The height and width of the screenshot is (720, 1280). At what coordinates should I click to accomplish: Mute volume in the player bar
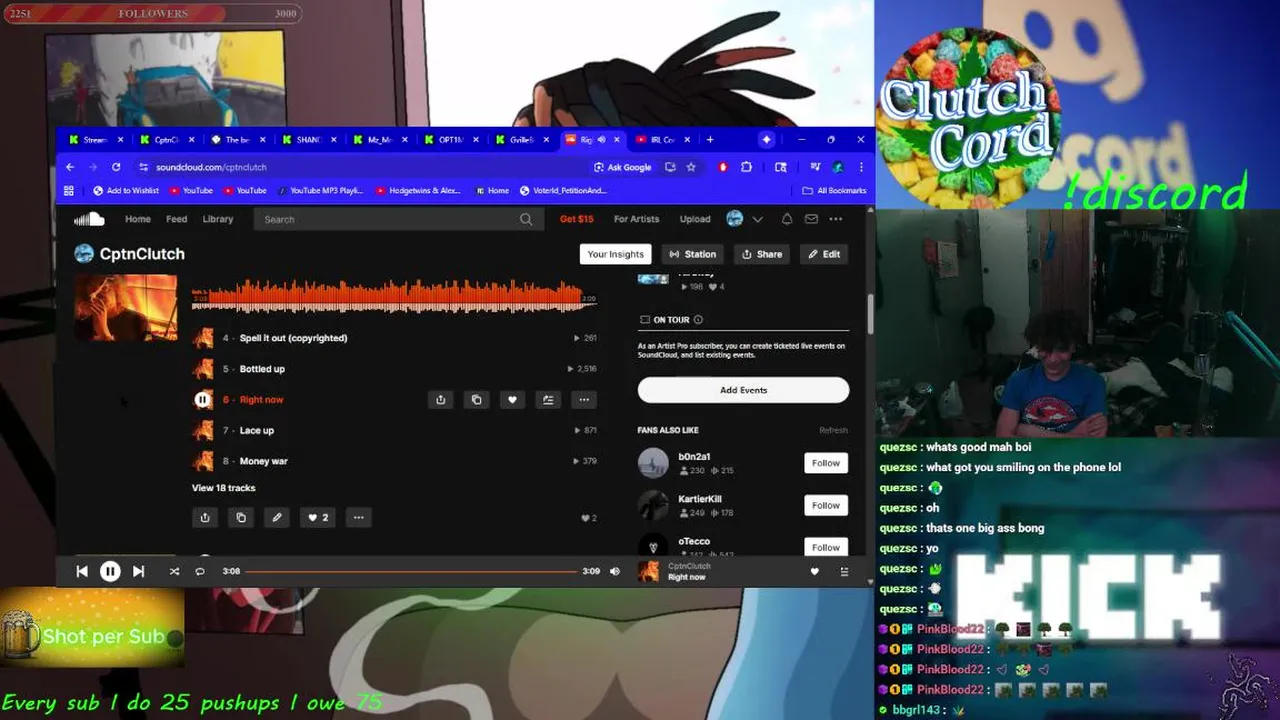click(x=615, y=571)
